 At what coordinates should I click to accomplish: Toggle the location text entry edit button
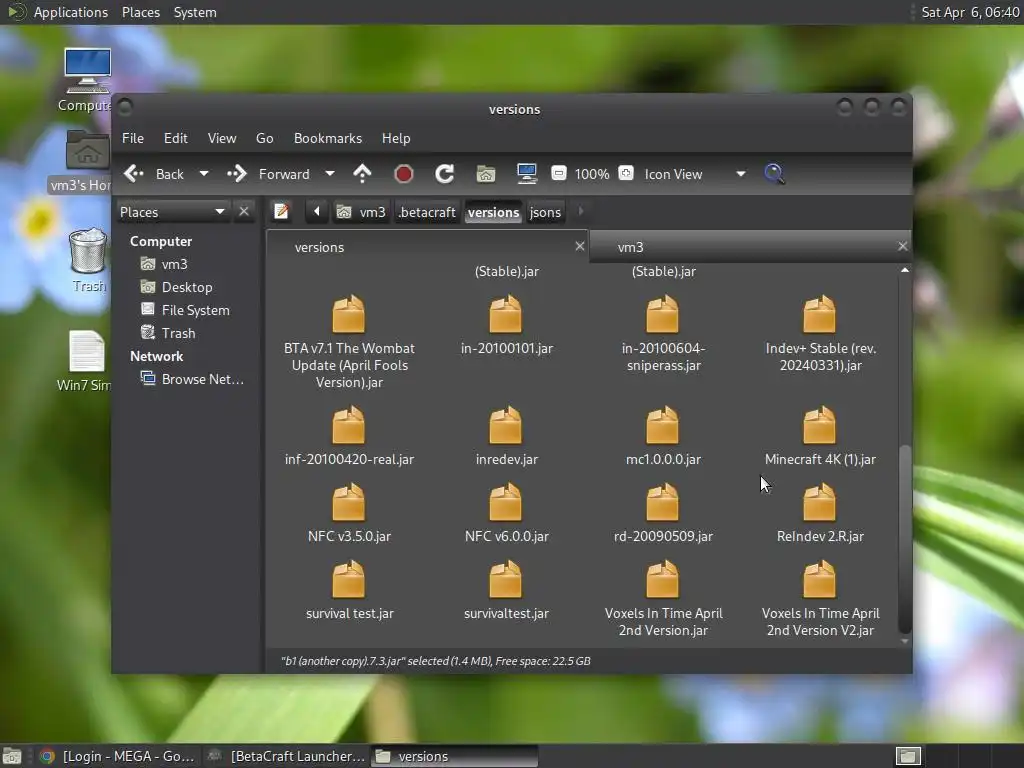[282, 211]
